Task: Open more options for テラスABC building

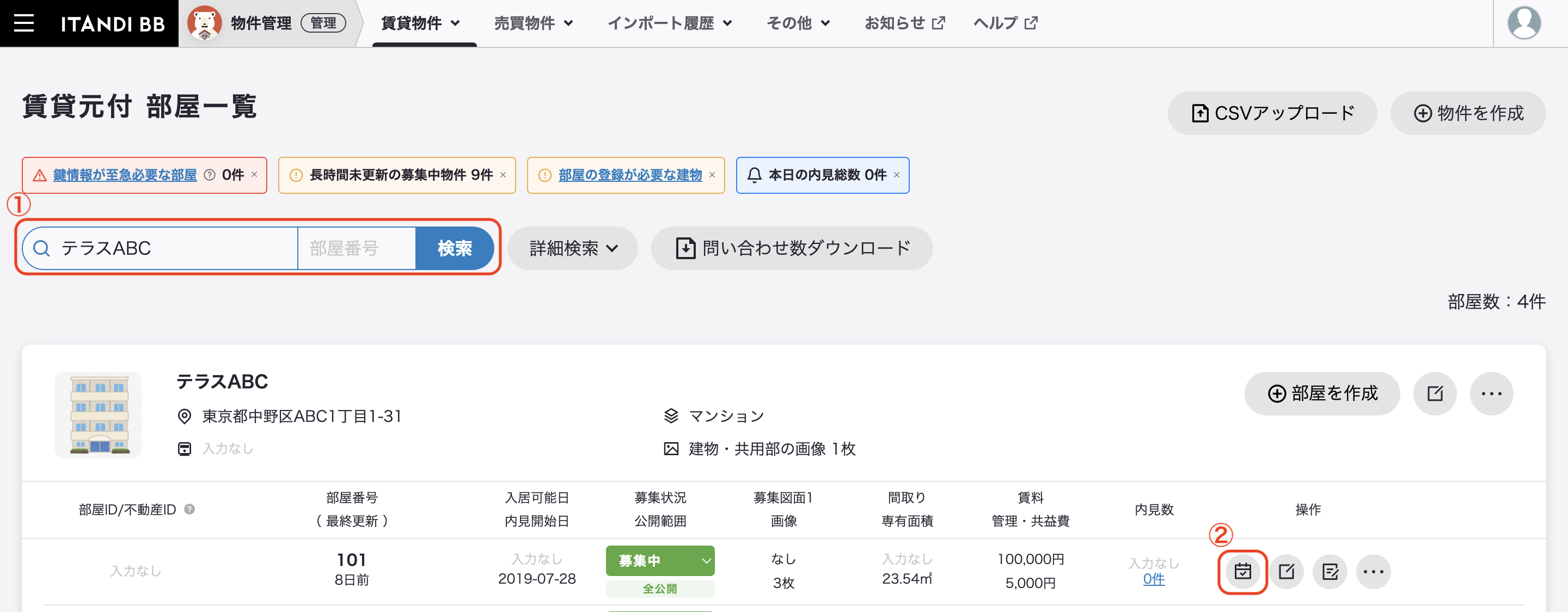Action: tap(1491, 393)
